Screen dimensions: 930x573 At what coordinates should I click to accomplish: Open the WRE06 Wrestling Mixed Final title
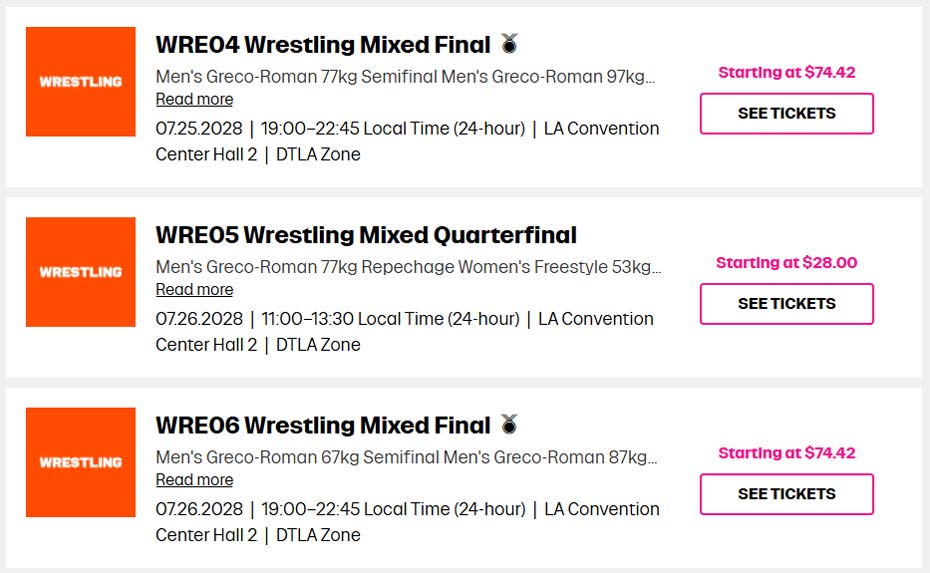[x=322, y=425]
